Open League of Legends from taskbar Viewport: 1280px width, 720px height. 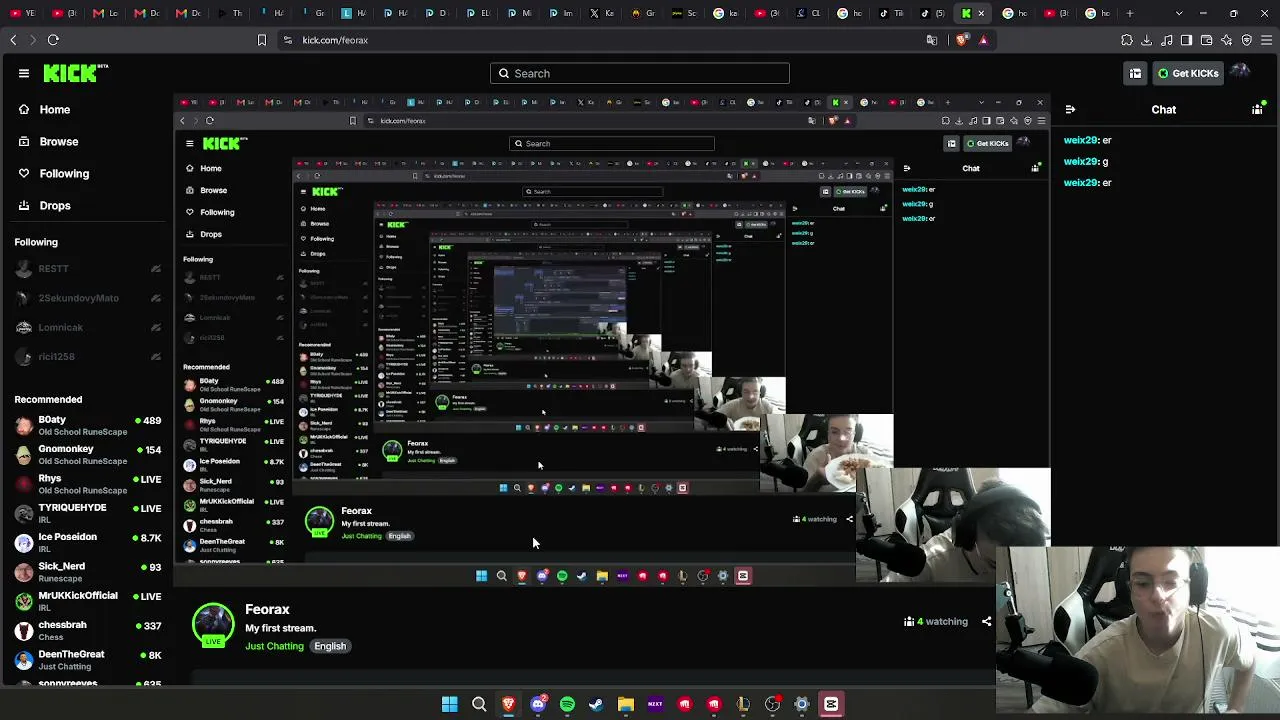tap(743, 704)
